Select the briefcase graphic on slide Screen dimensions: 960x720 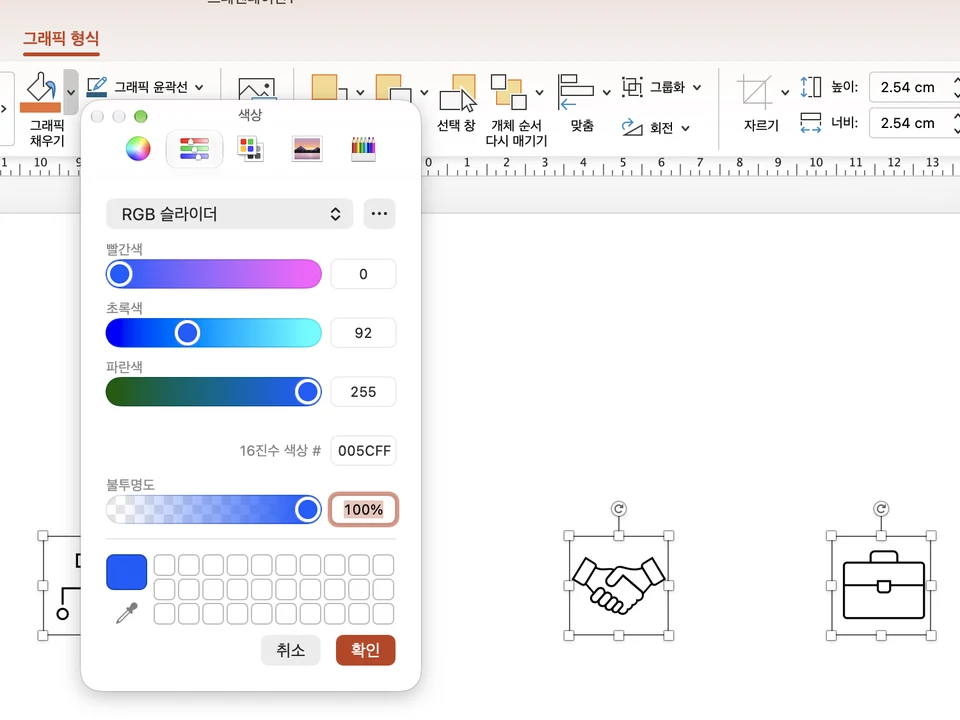click(x=881, y=585)
